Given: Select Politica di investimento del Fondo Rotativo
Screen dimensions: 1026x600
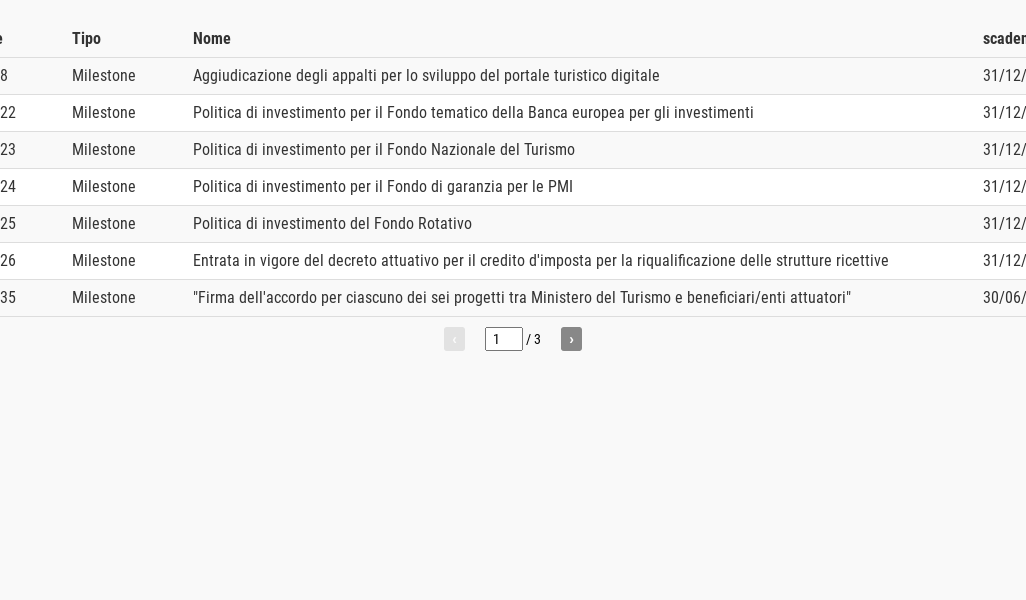Looking at the screenshot, I should pos(332,224).
